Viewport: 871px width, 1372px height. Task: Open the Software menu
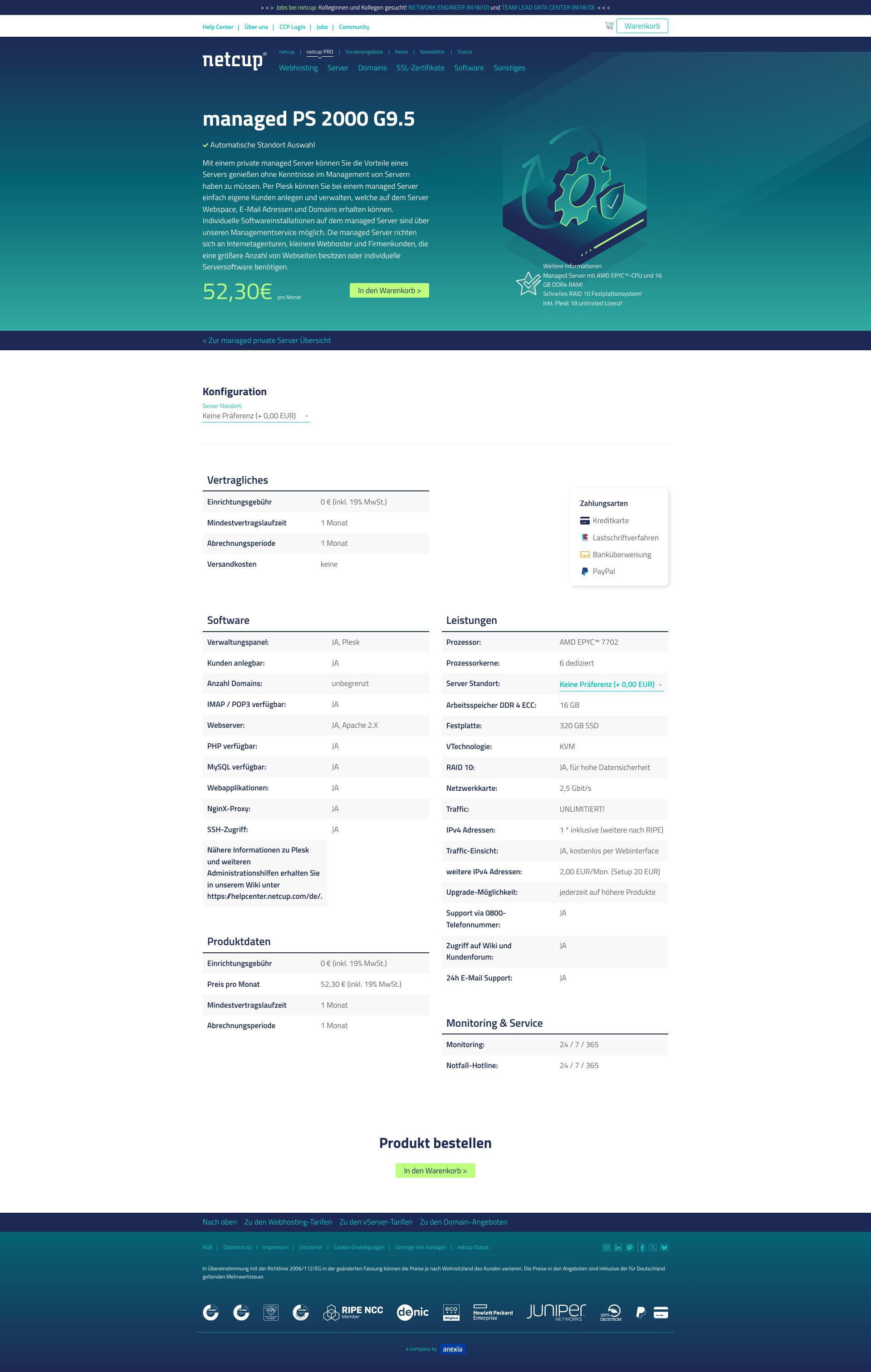coord(469,68)
